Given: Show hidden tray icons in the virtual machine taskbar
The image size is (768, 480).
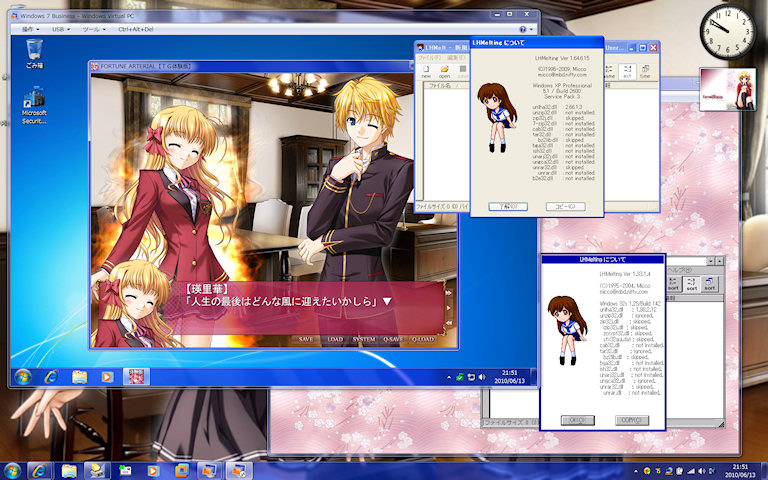Looking at the screenshot, I should click(449, 377).
